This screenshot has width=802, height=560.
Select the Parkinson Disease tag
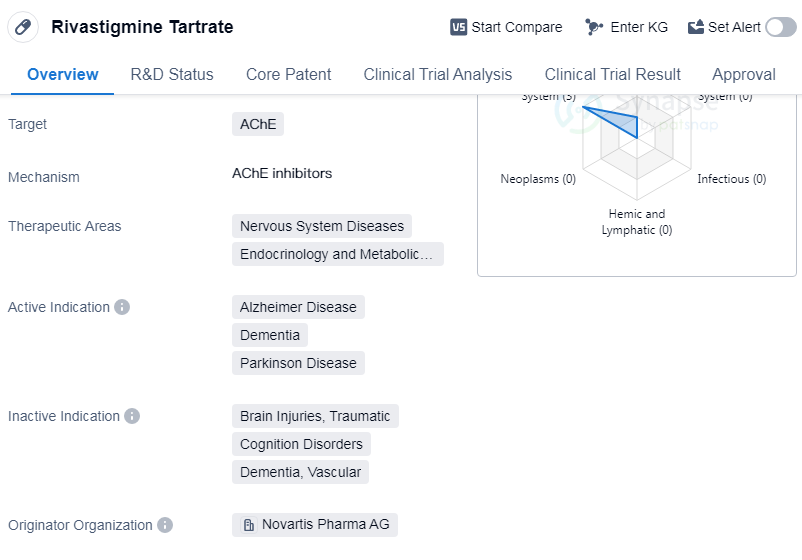tap(298, 363)
